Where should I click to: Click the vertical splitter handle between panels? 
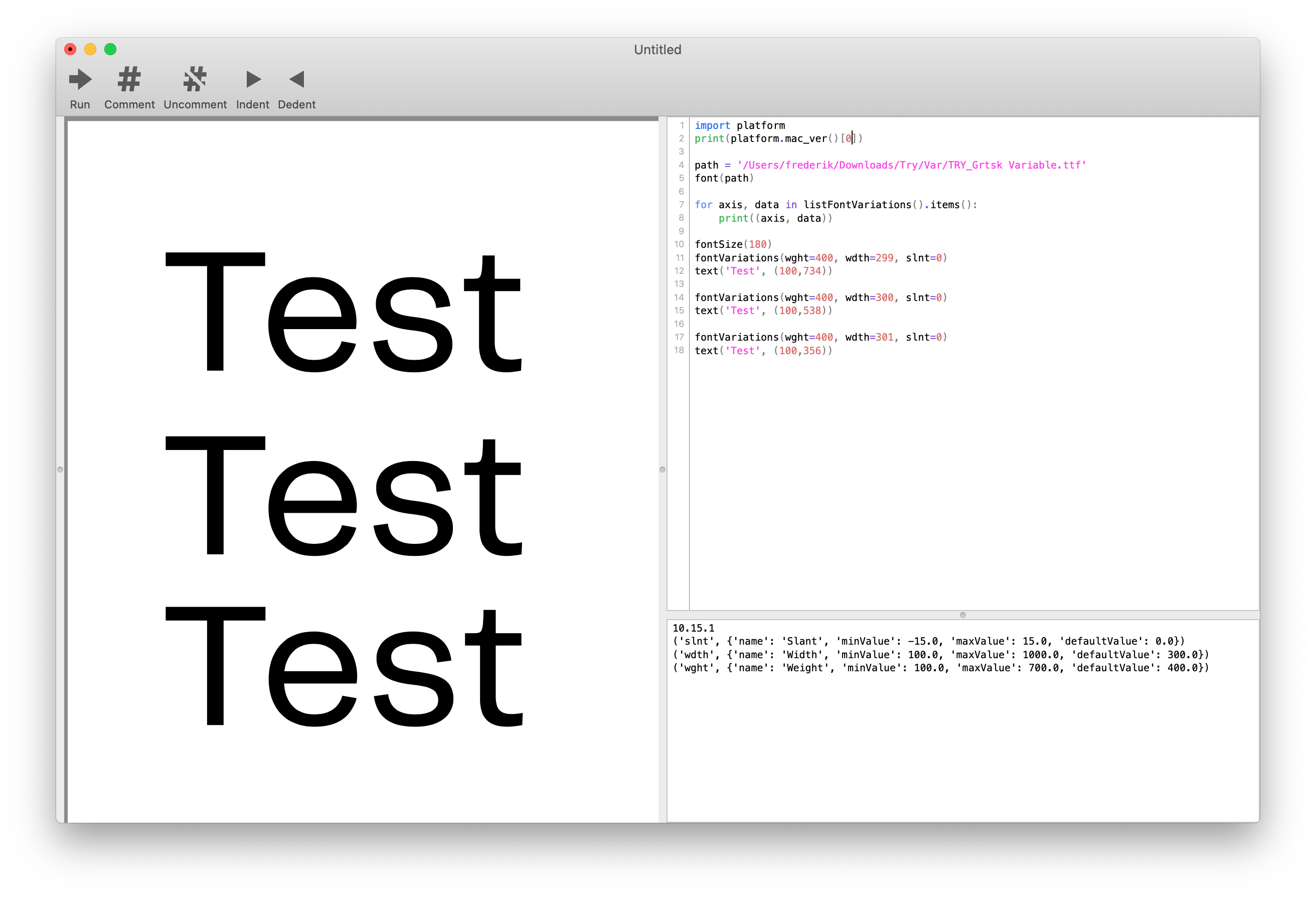tap(663, 469)
